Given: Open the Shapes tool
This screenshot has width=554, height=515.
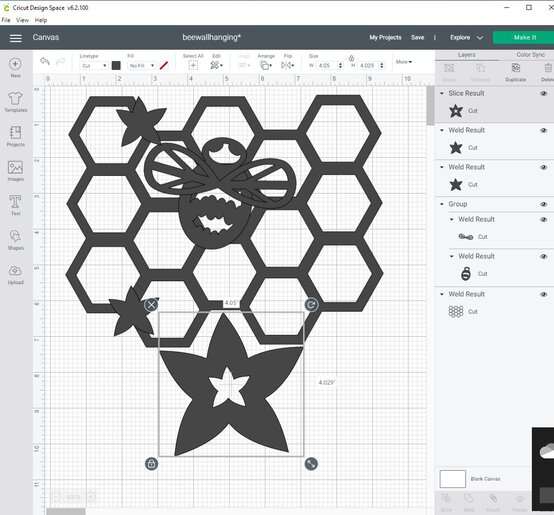Looking at the screenshot, I should [x=15, y=240].
